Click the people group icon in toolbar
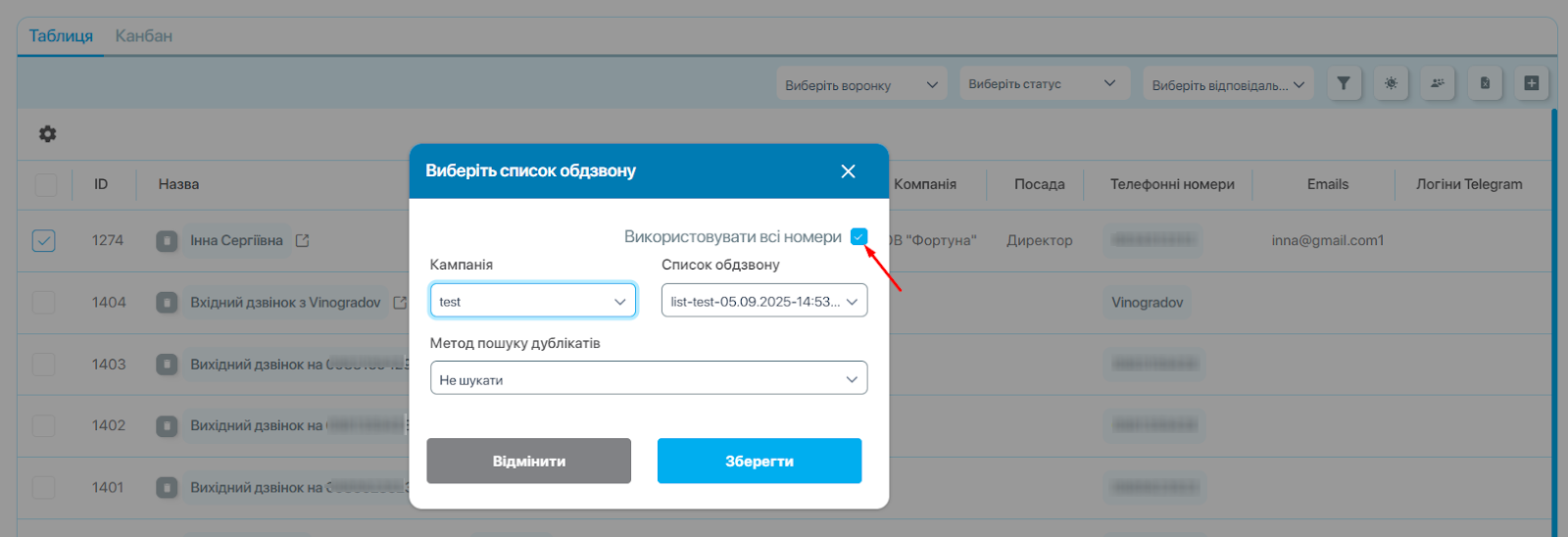 [1438, 83]
